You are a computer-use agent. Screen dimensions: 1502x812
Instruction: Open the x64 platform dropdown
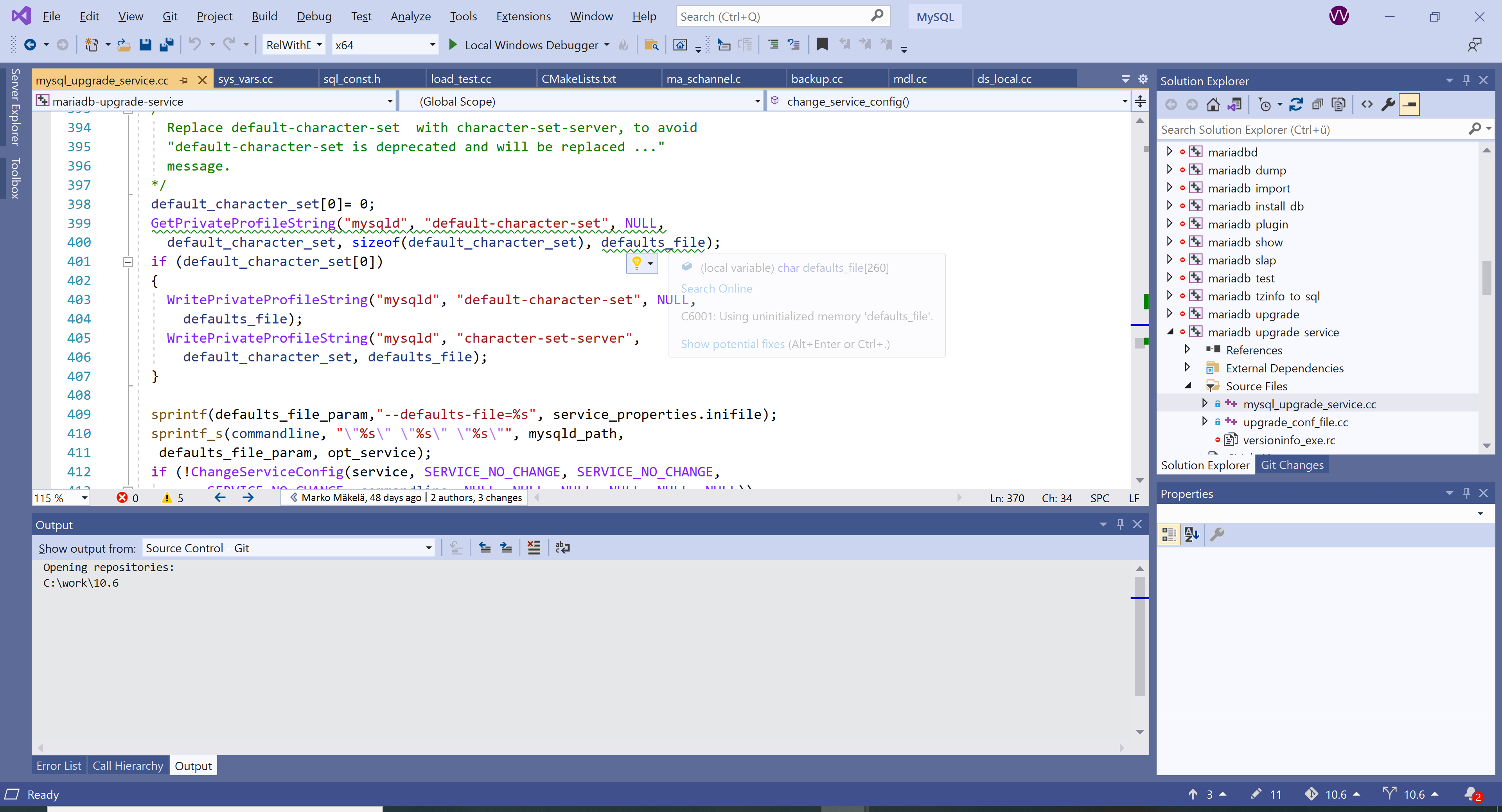[x=432, y=45]
